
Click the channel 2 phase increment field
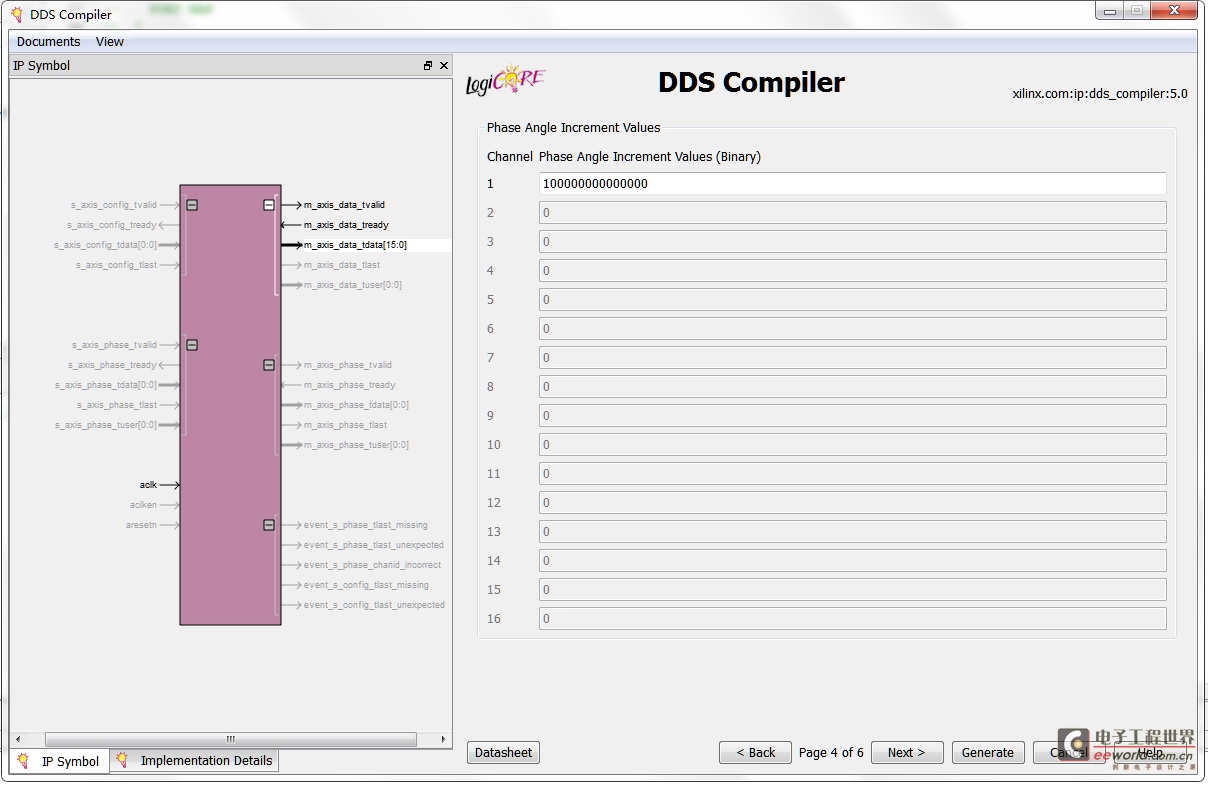(852, 213)
